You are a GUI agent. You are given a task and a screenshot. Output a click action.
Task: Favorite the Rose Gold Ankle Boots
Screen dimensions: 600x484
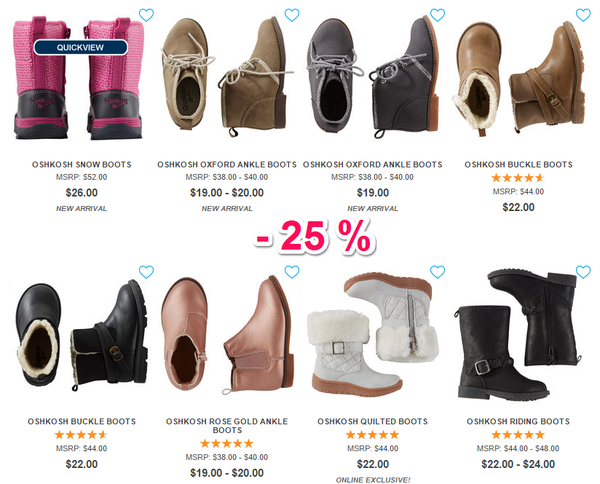[292, 272]
